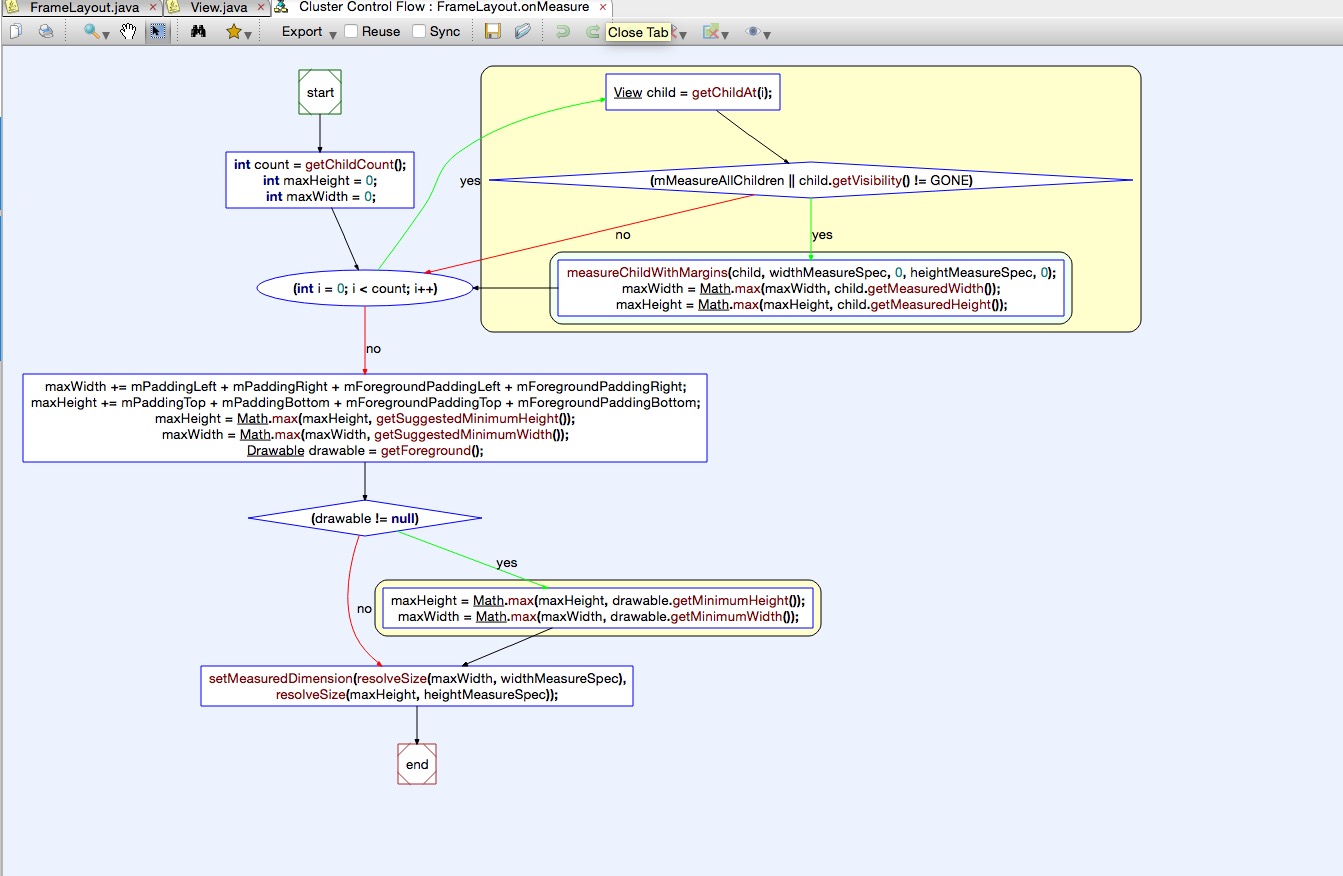Open the Export menu

tap(308, 31)
